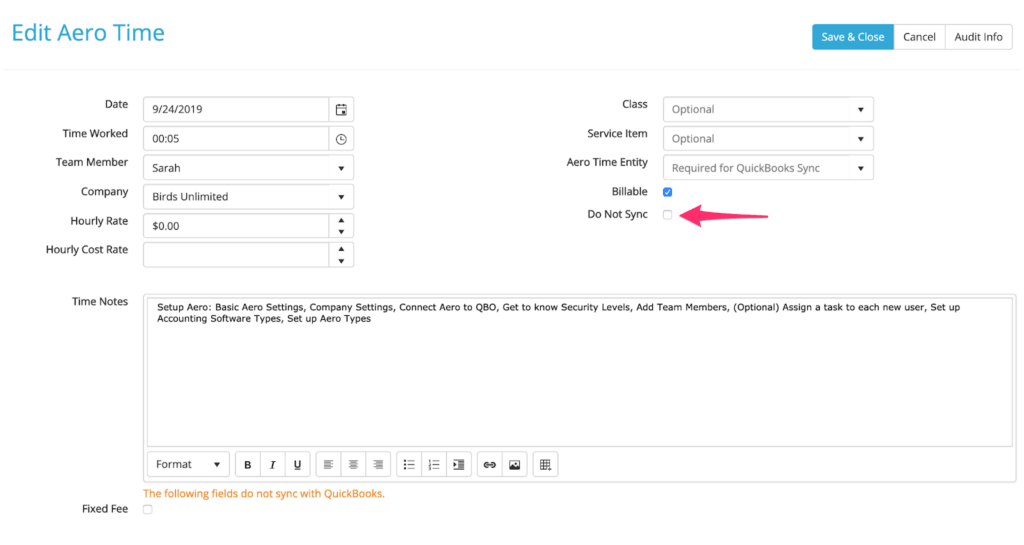Click the Hourly Rate input field
Image resolution: width=1024 pixels, height=545 pixels.
pos(236,226)
